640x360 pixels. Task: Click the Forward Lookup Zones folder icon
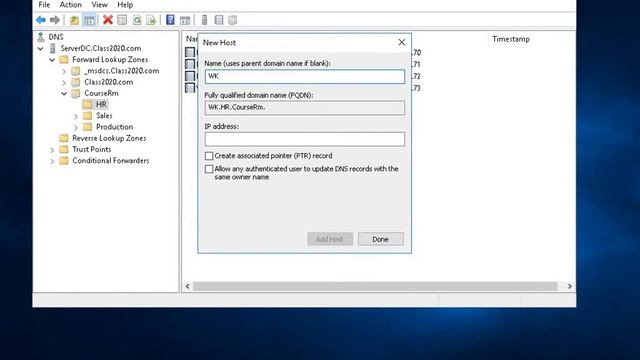point(64,60)
